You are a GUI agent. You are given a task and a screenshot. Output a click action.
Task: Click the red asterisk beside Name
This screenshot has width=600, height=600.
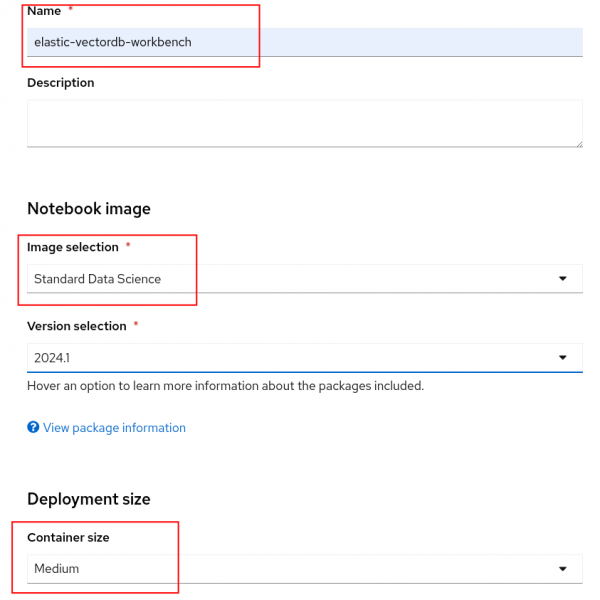[x=71, y=9]
